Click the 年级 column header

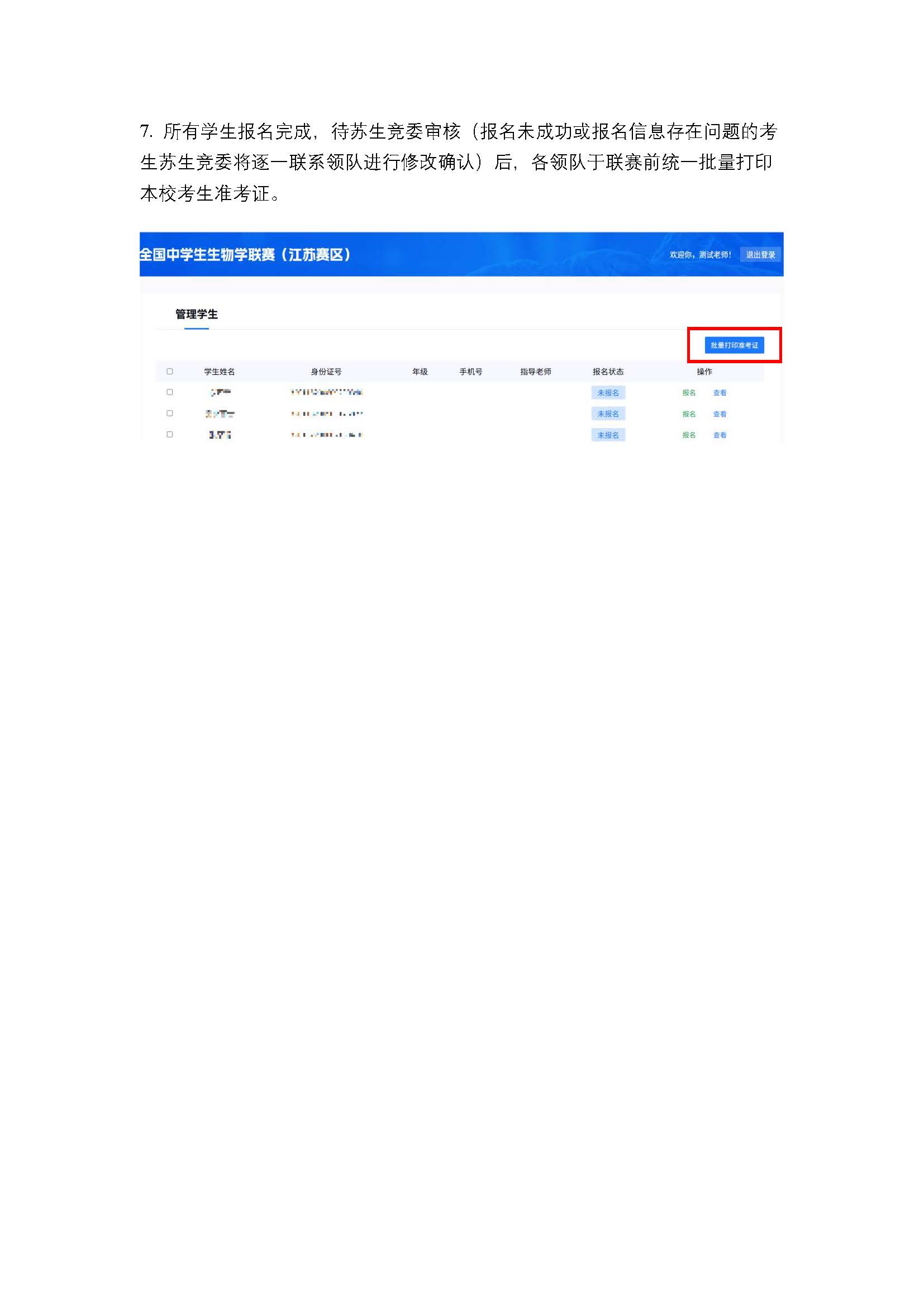(420, 372)
